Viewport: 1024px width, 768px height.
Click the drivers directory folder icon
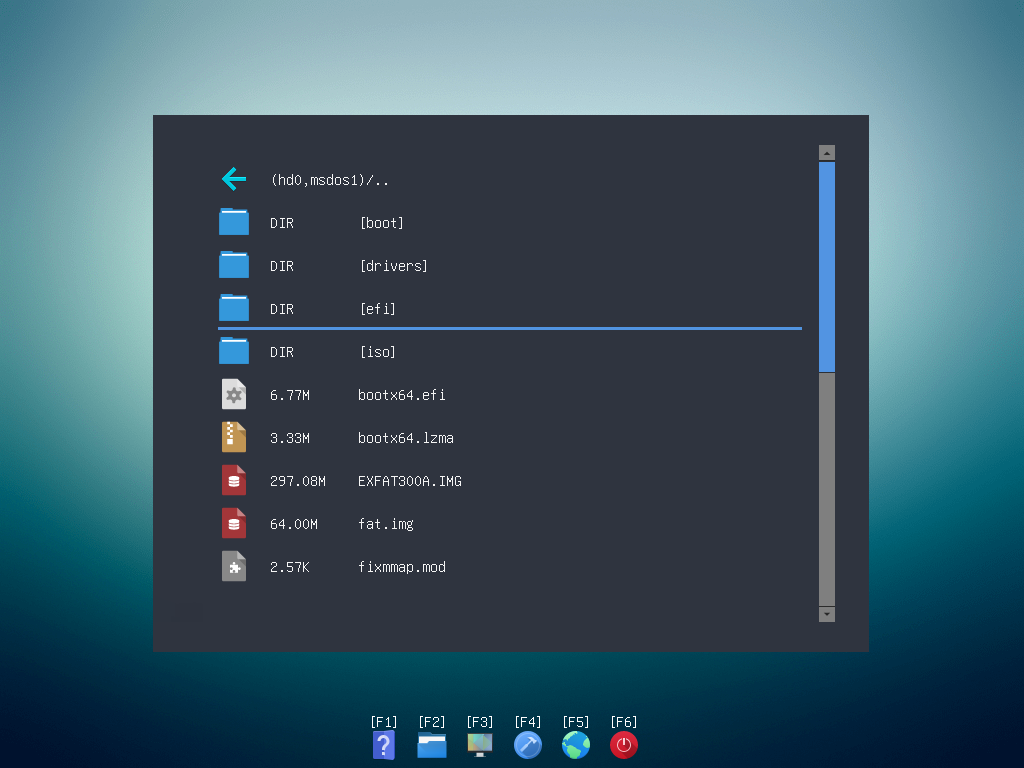click(234, 265)
